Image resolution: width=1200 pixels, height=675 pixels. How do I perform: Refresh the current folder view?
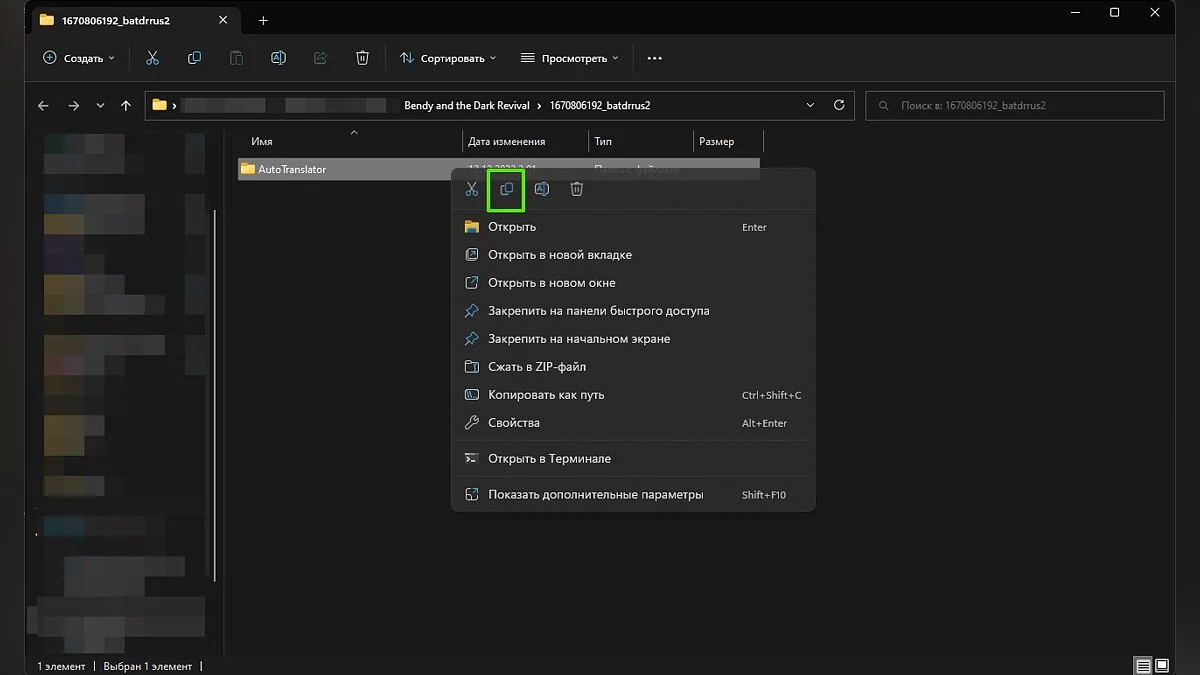click(x=839, y=105)
